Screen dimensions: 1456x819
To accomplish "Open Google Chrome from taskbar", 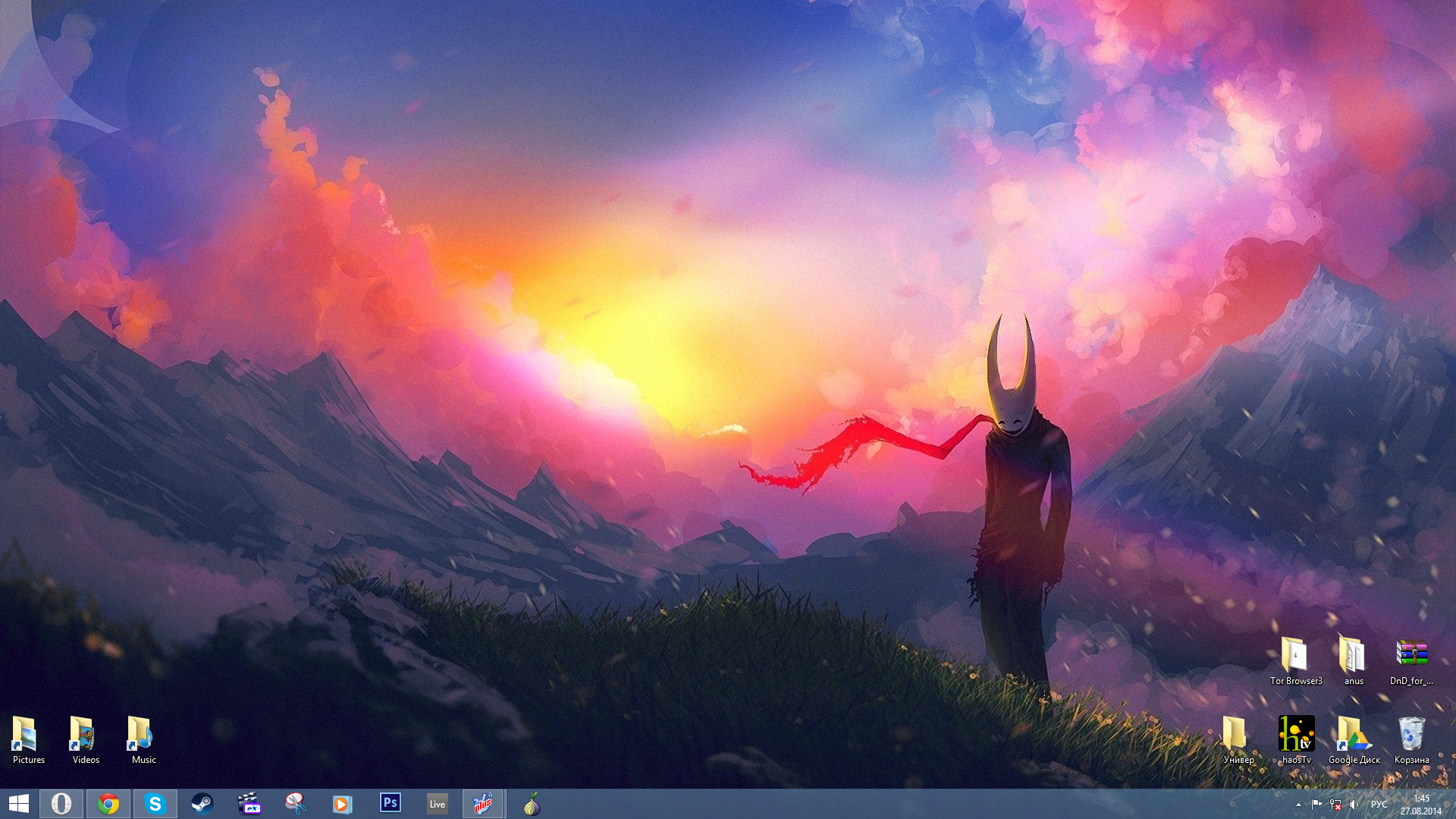I will click(108, 804).
